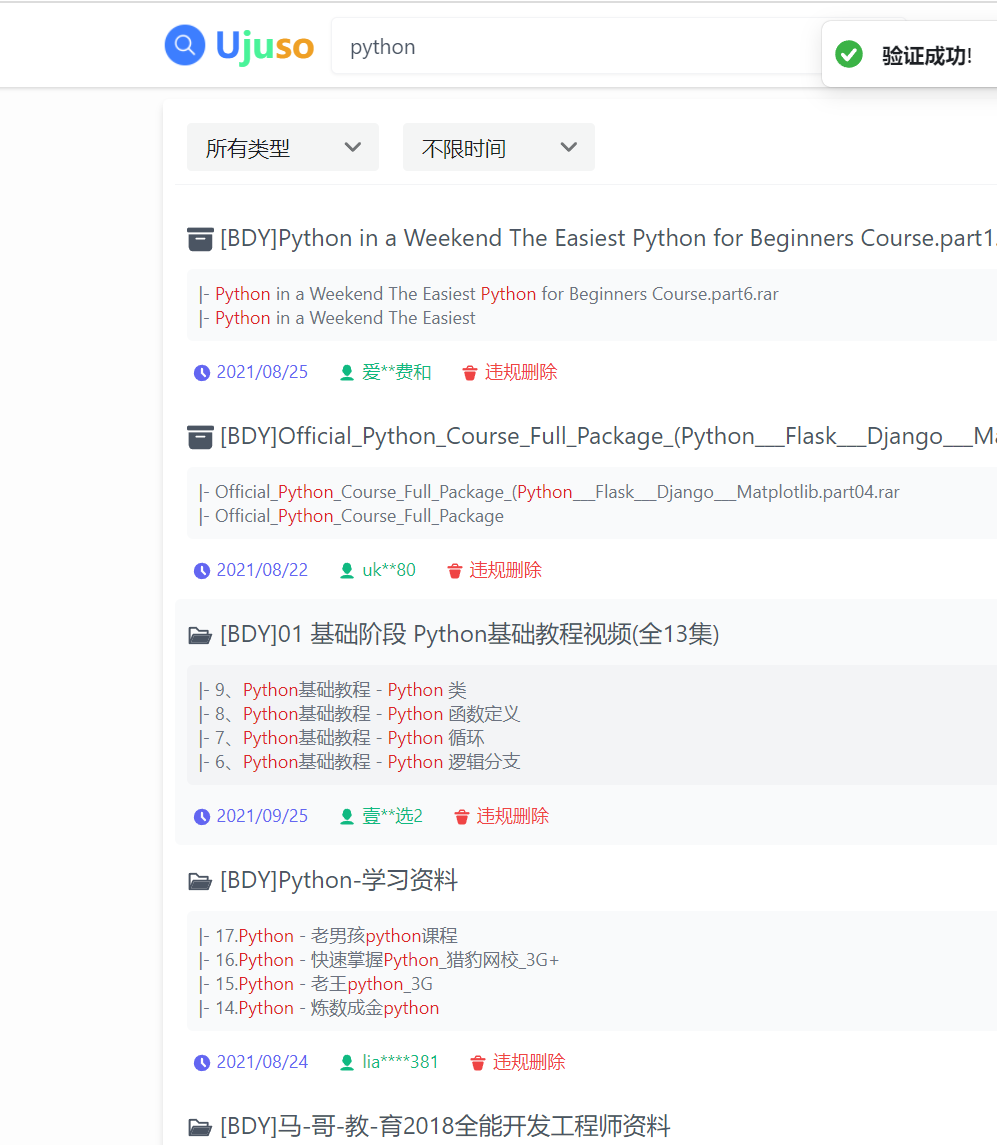Click the date 2021/08/24

coord(262,1062)
